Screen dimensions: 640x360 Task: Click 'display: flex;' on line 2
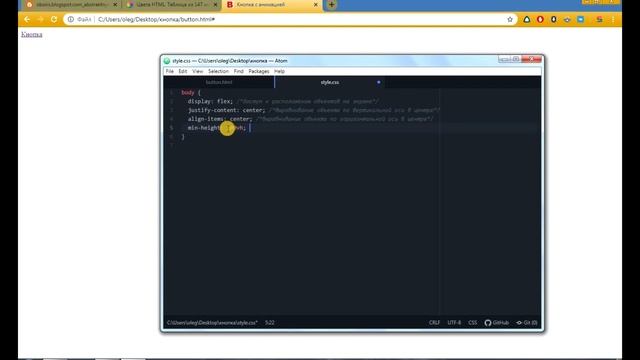[x=210, y=101]
